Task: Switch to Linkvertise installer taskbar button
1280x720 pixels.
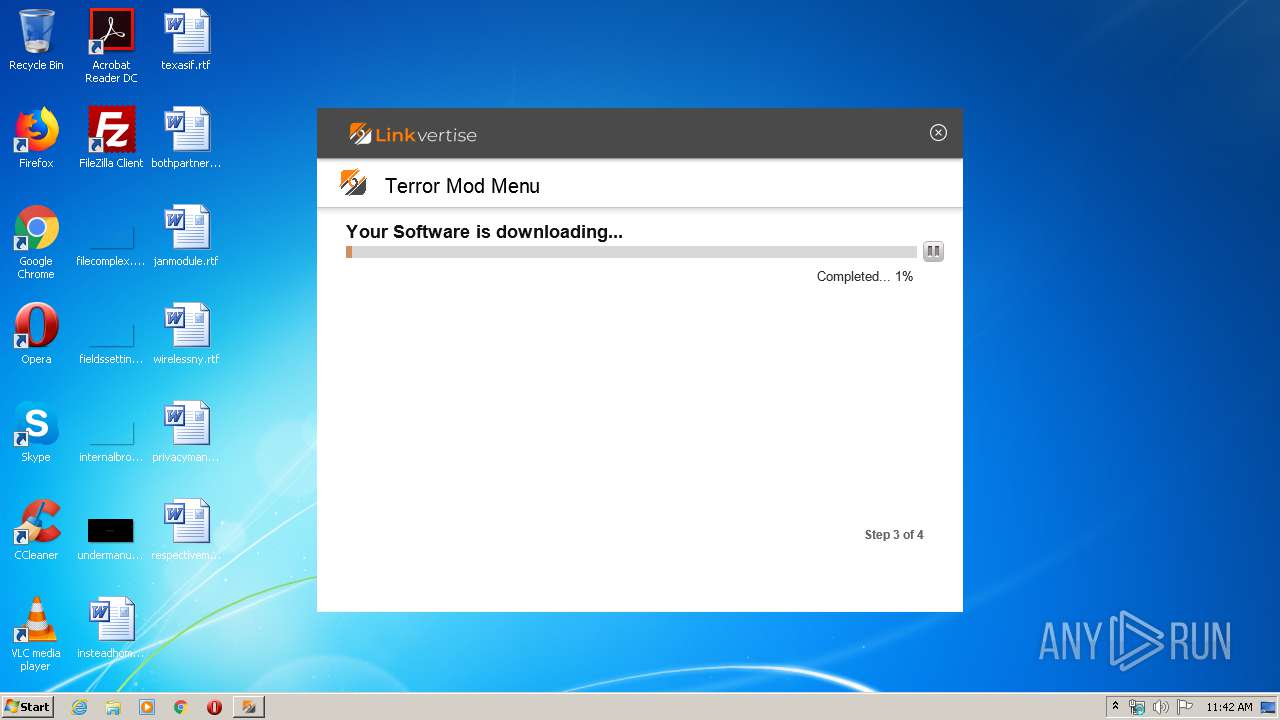Action: click(x=249, y=707)
